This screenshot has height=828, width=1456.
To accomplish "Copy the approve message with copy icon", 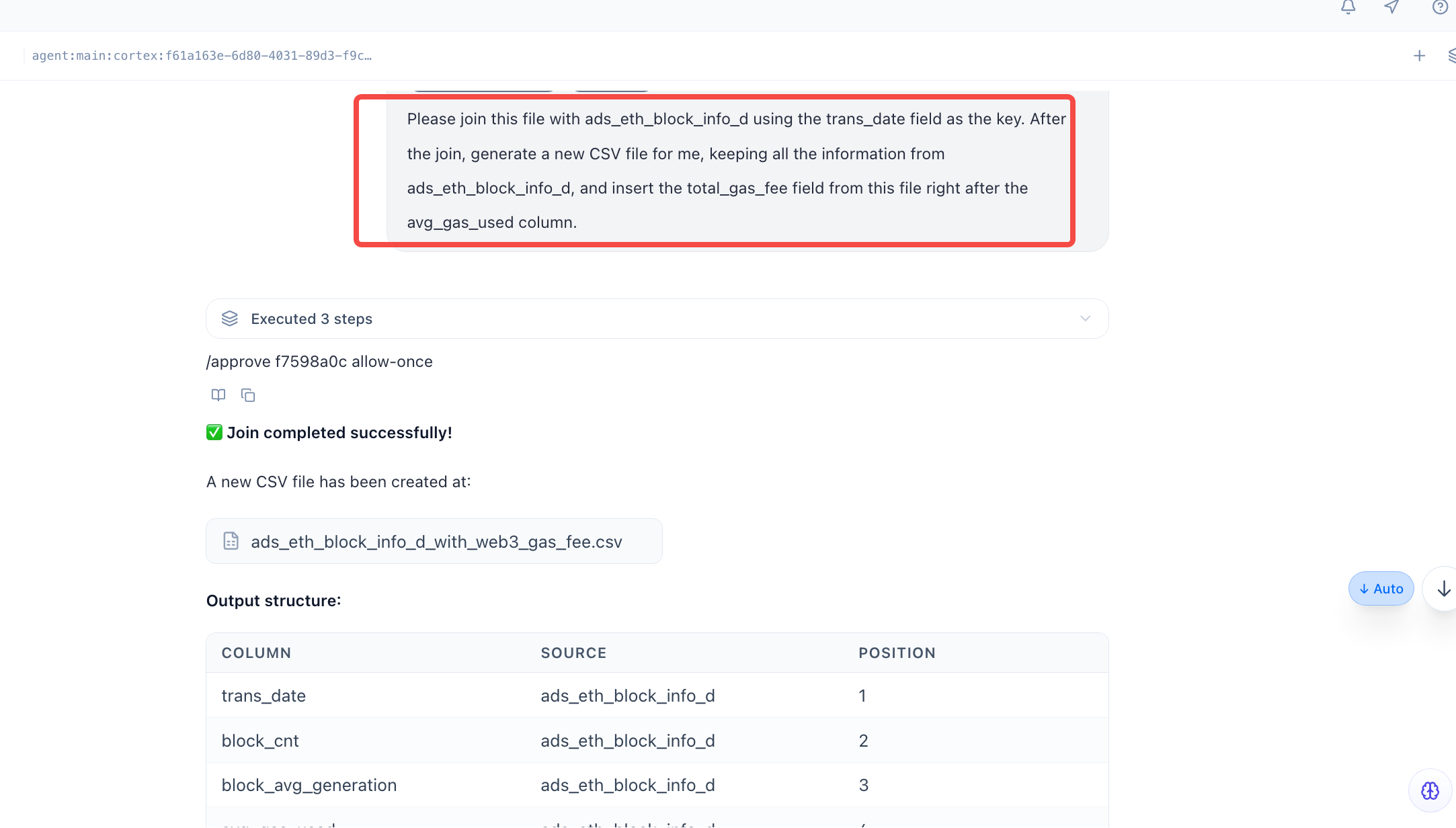I will pos(248,395).
